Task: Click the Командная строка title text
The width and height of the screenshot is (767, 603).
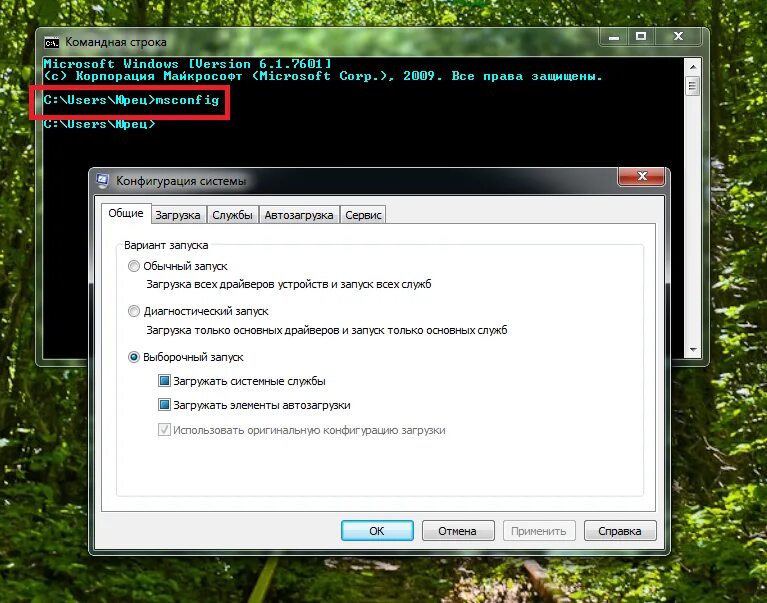Action: 116,42
